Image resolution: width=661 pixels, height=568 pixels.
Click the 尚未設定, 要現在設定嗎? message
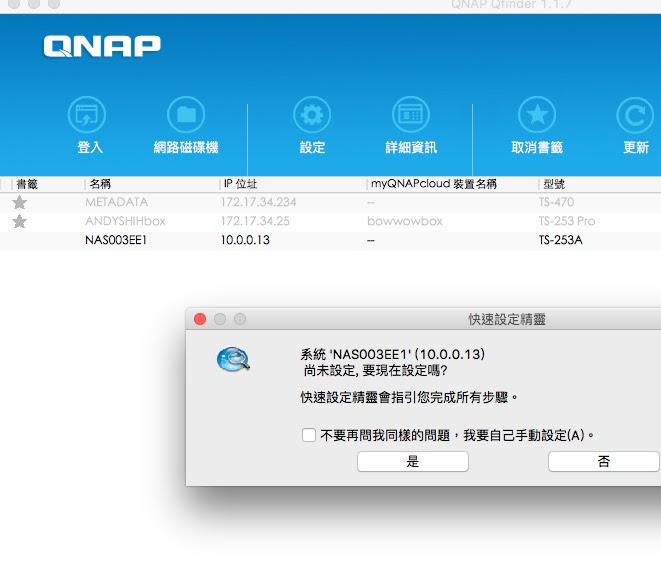click(375, 371)
